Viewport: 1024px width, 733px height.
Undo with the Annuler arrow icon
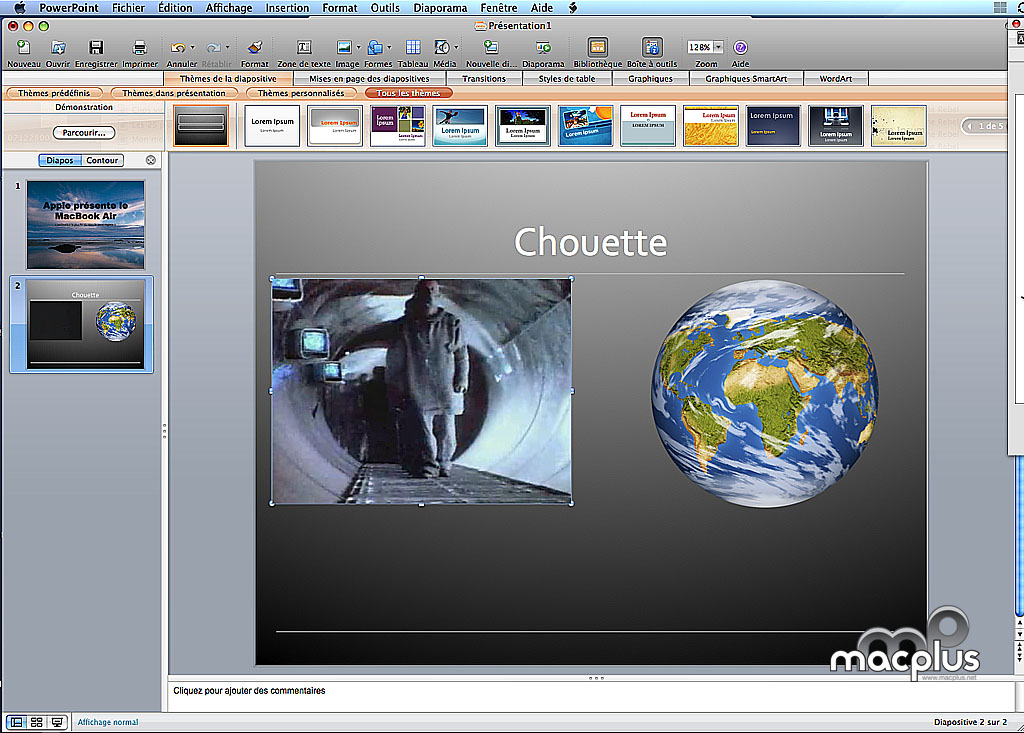tap(178, 47)
